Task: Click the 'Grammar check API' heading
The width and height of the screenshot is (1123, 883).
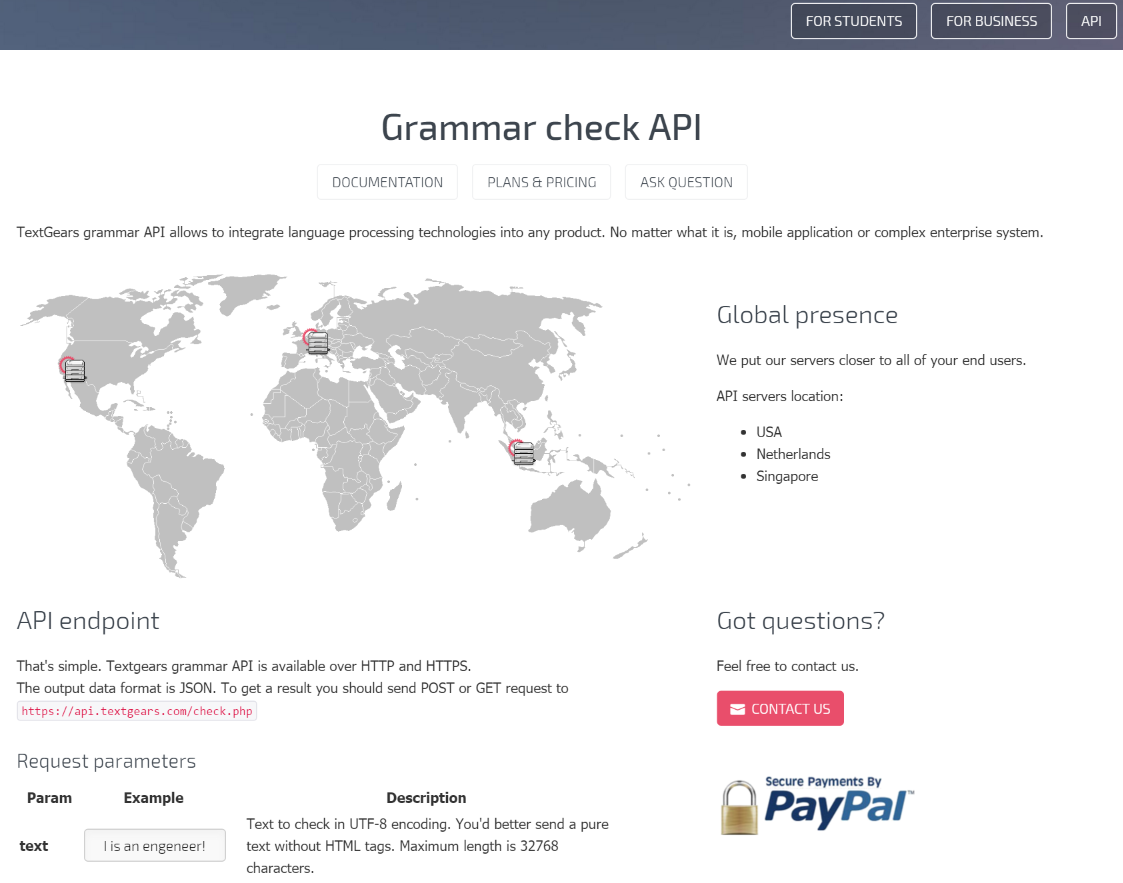Action: (541, 127)
